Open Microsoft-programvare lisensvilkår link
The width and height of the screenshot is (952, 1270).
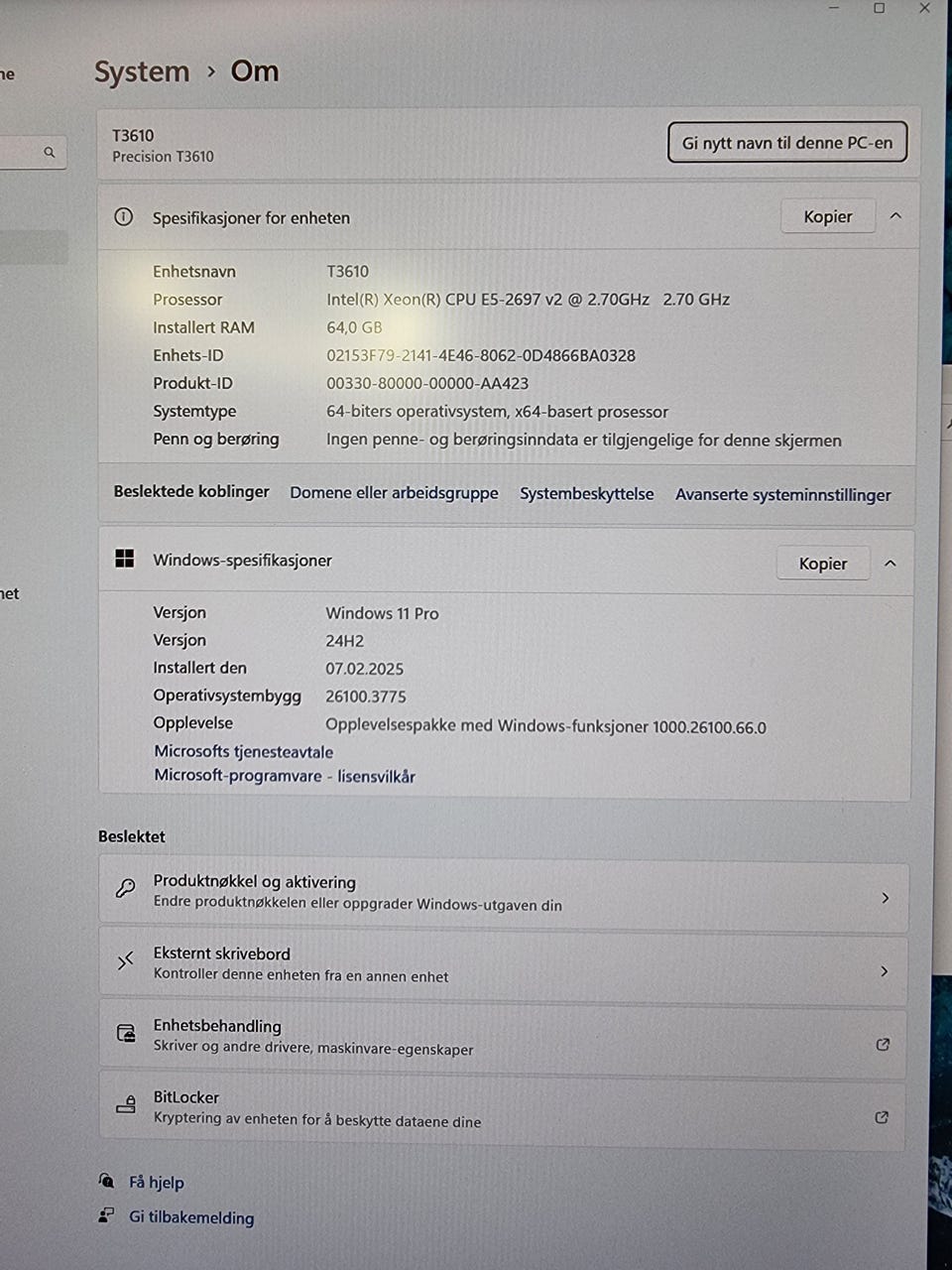285,776
